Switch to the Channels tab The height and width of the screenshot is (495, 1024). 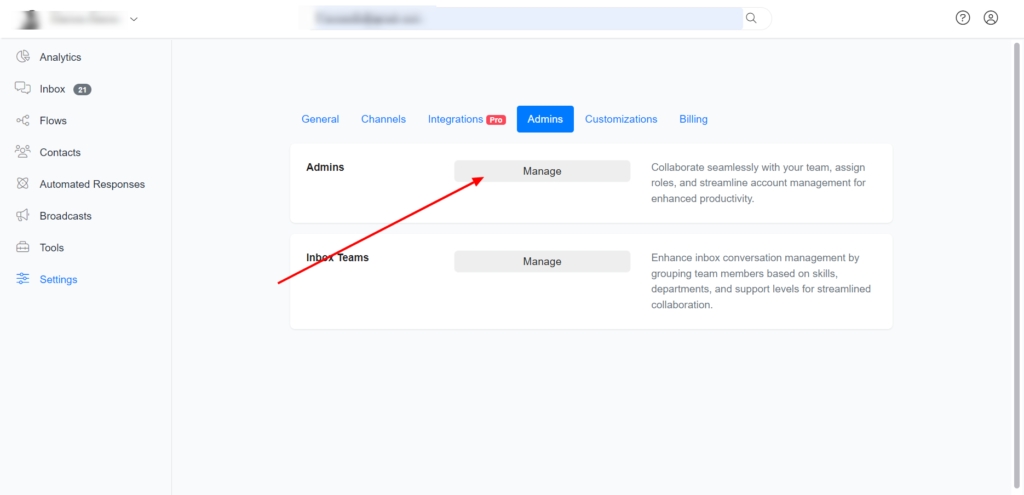pos(383,119)
